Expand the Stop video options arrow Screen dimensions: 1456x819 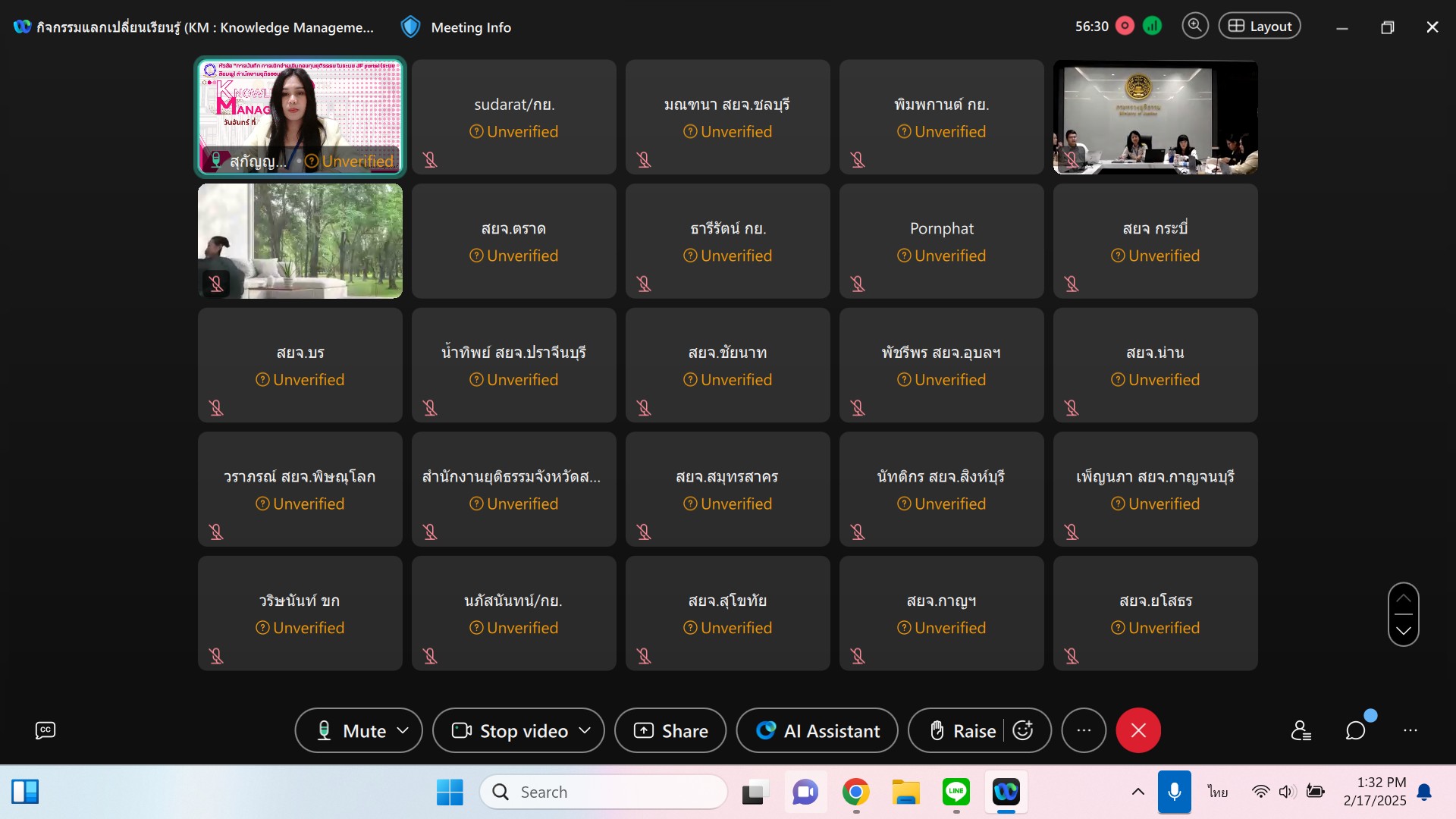tap(585, 730)
